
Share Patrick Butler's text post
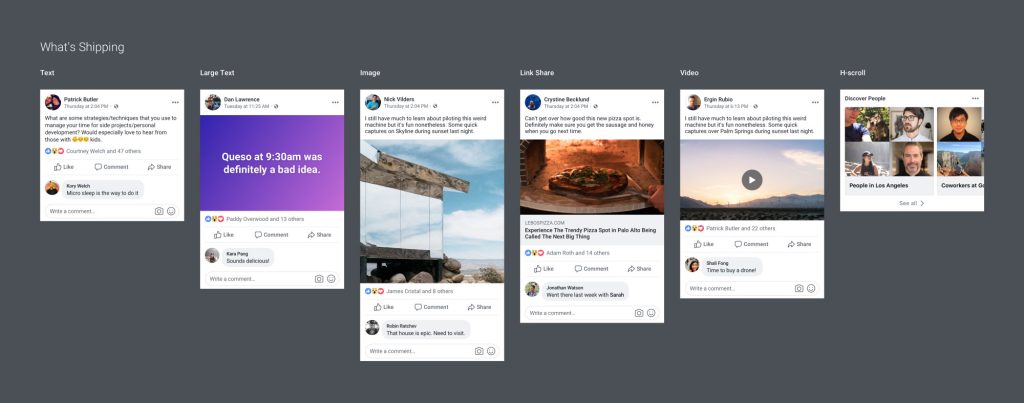(x=159, y=167)
